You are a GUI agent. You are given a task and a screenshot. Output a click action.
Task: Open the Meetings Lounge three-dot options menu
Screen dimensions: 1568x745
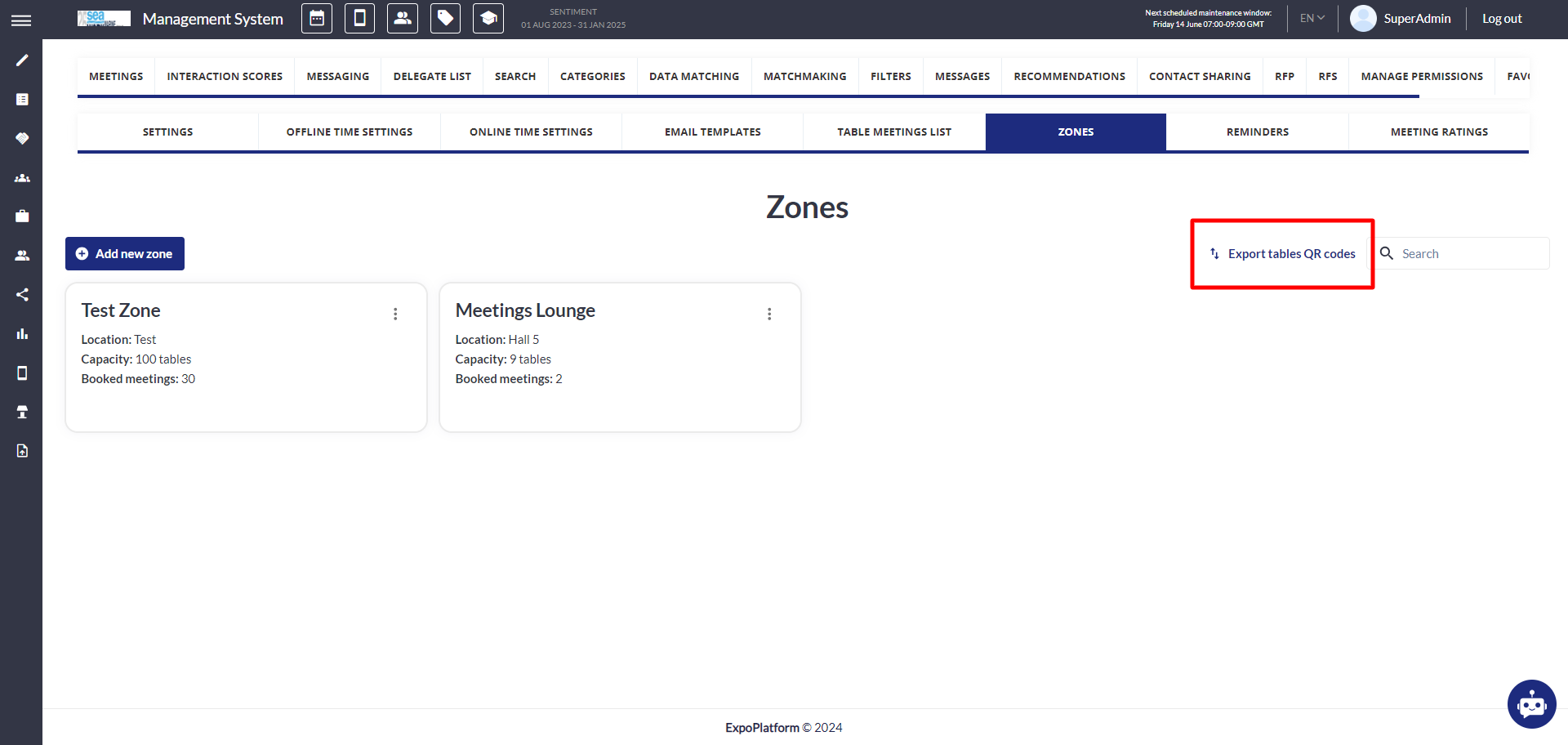point(769,314)
